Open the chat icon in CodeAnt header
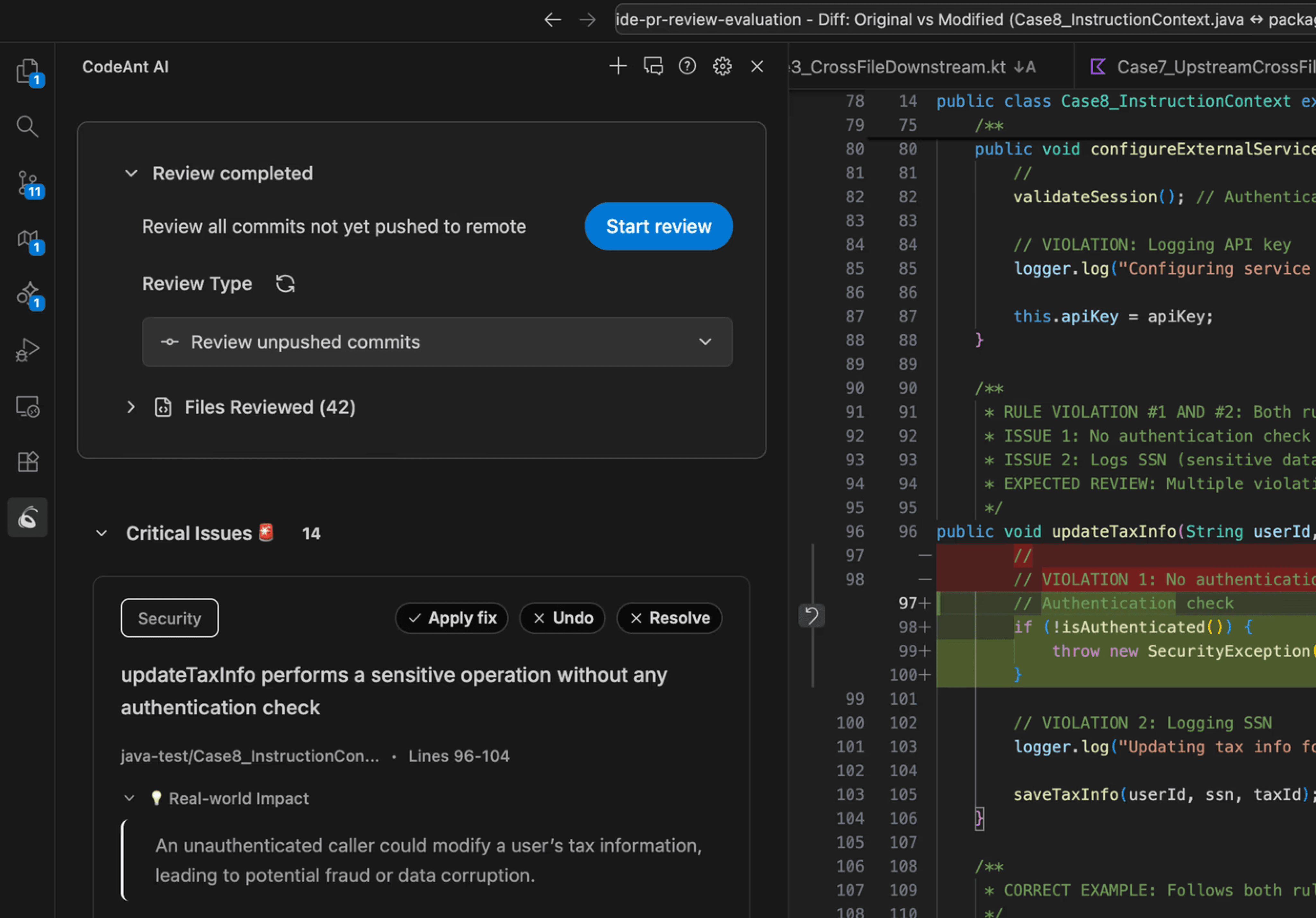This screenshot has height=918, width=1316. 653,66
